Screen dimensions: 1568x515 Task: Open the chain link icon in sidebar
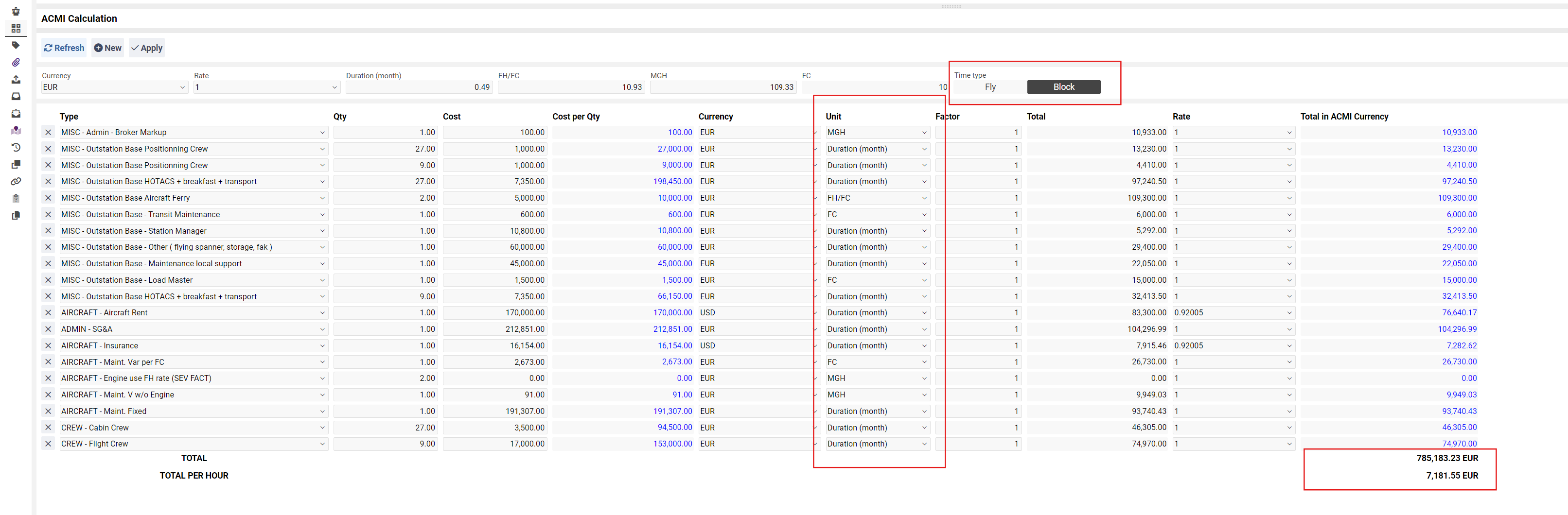click(x=16, y=181)
